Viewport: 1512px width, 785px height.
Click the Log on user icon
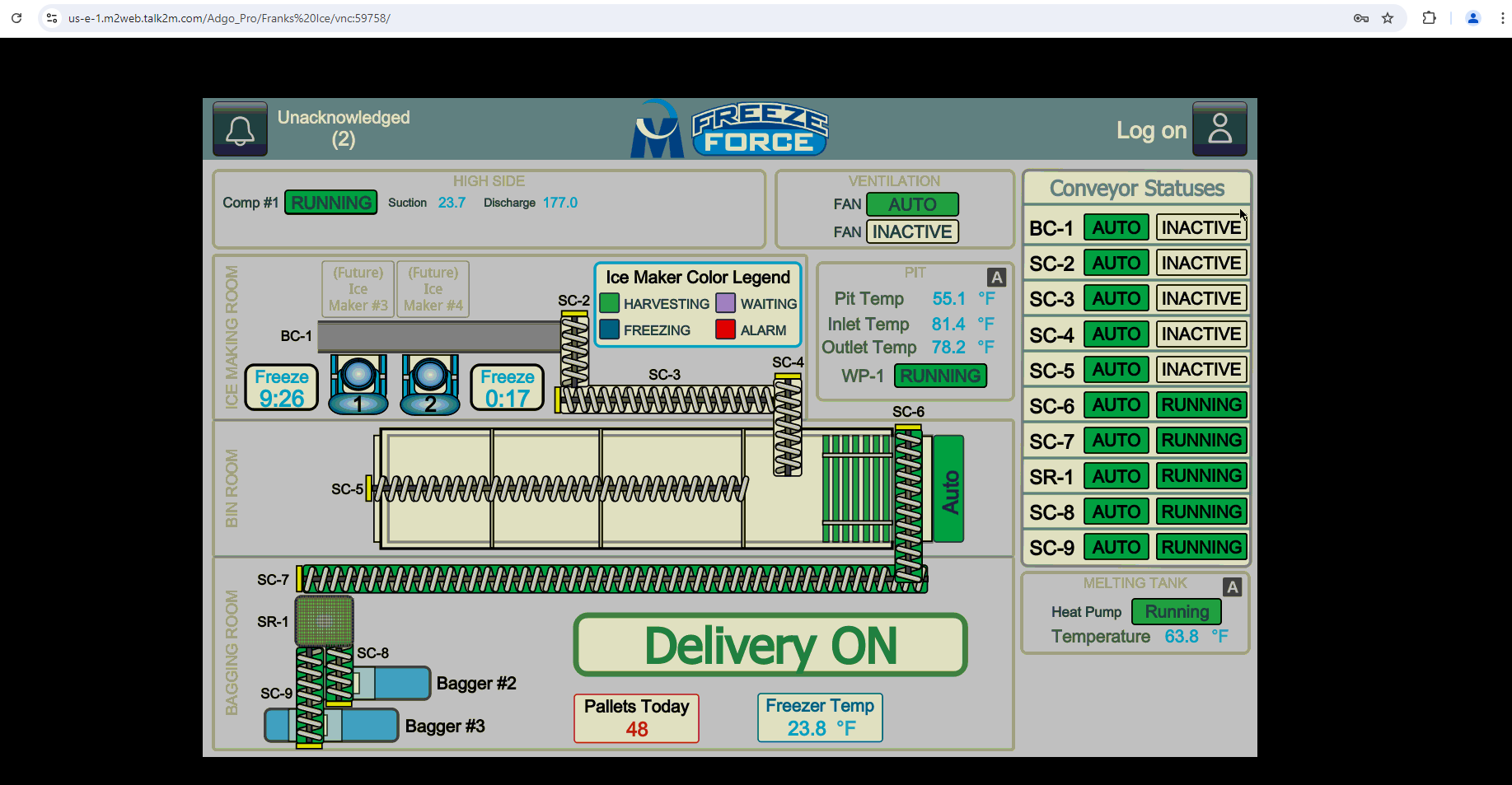coord(1219,129)
